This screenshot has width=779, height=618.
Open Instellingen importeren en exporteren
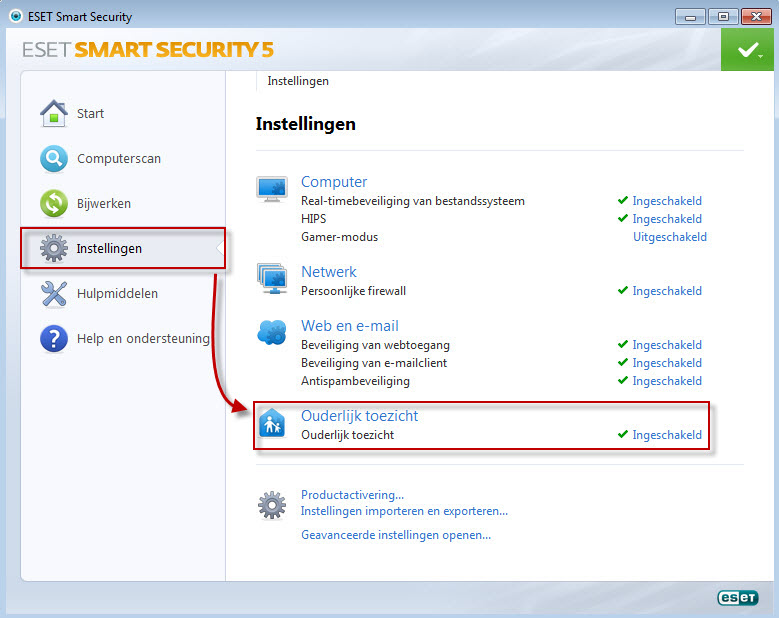coord(404,511)
